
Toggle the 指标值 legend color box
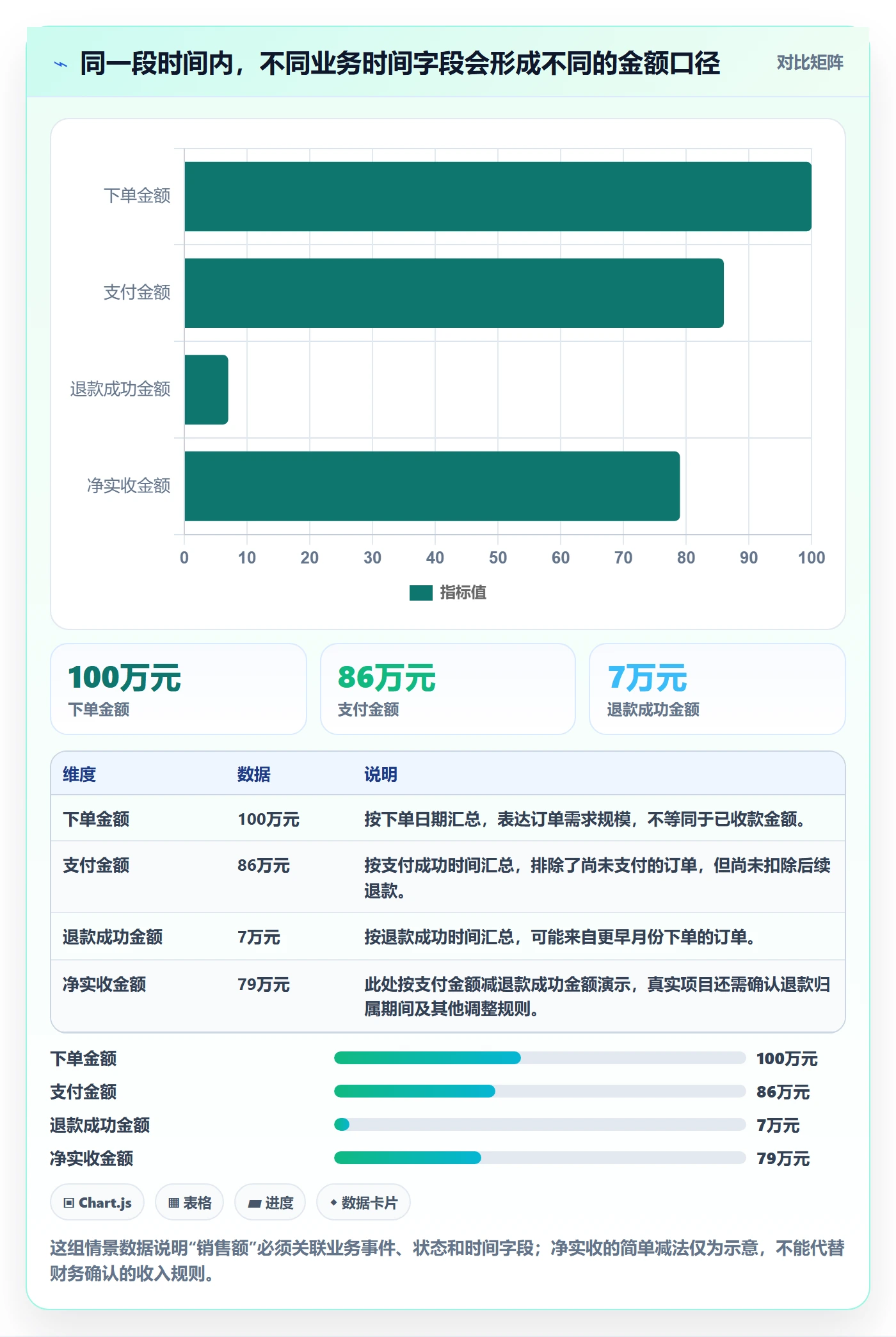[x=420, y=593]
